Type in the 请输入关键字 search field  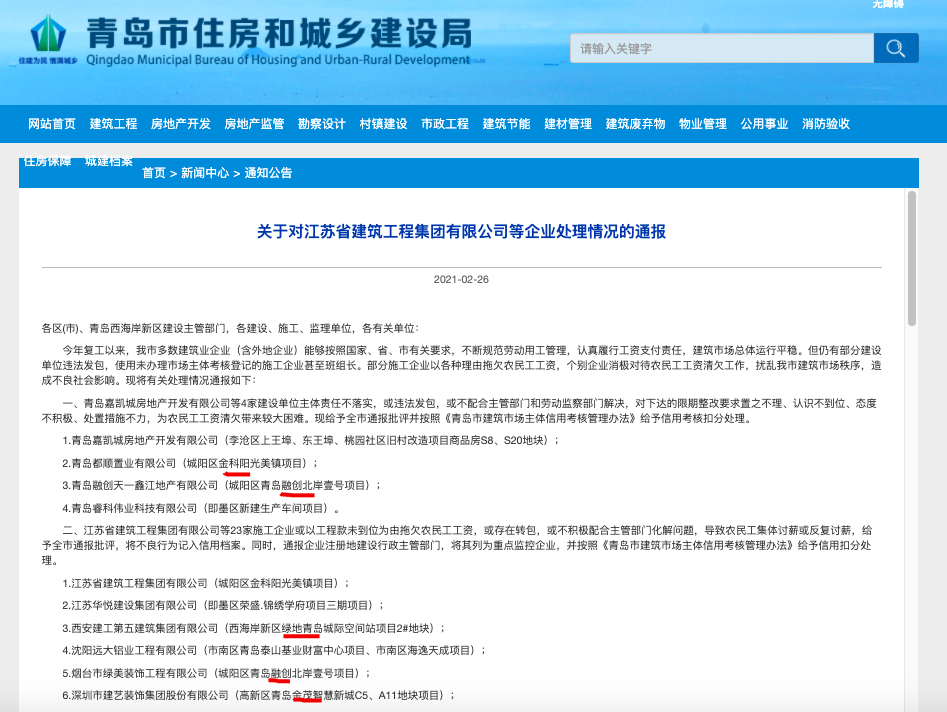point(720,48)
